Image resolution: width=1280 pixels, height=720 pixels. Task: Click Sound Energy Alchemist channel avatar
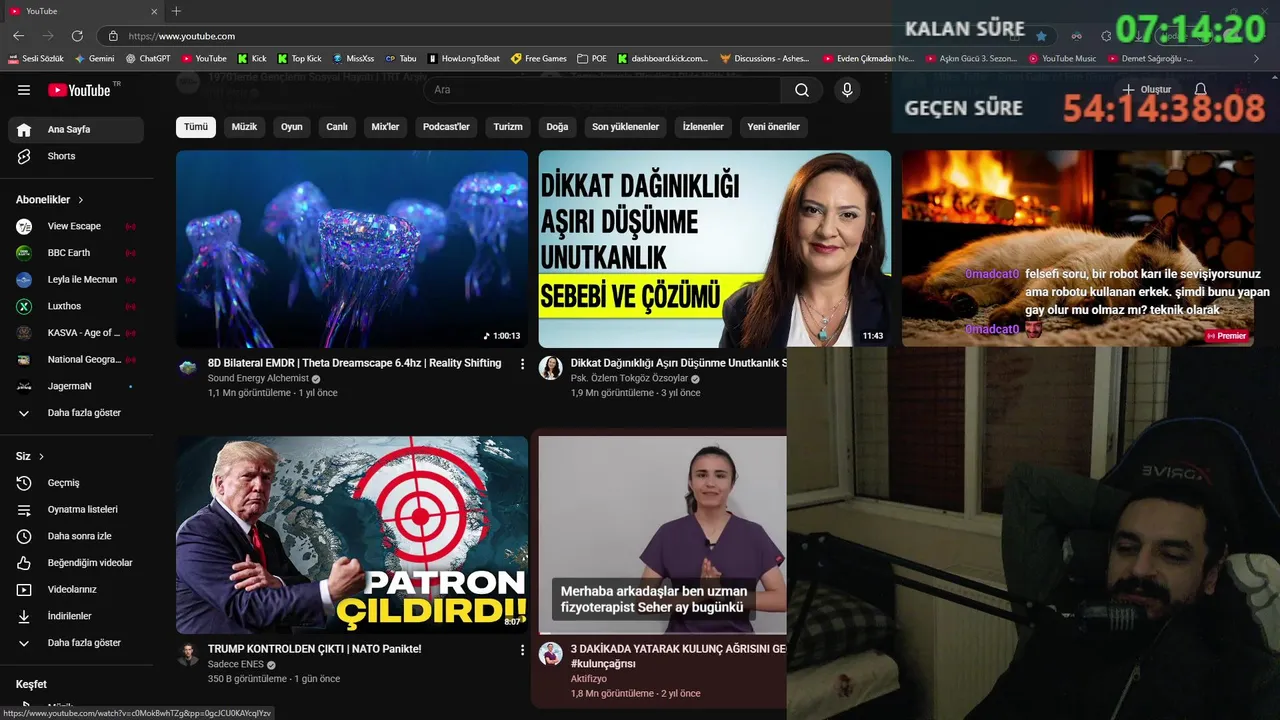click(x=188, y=367)
